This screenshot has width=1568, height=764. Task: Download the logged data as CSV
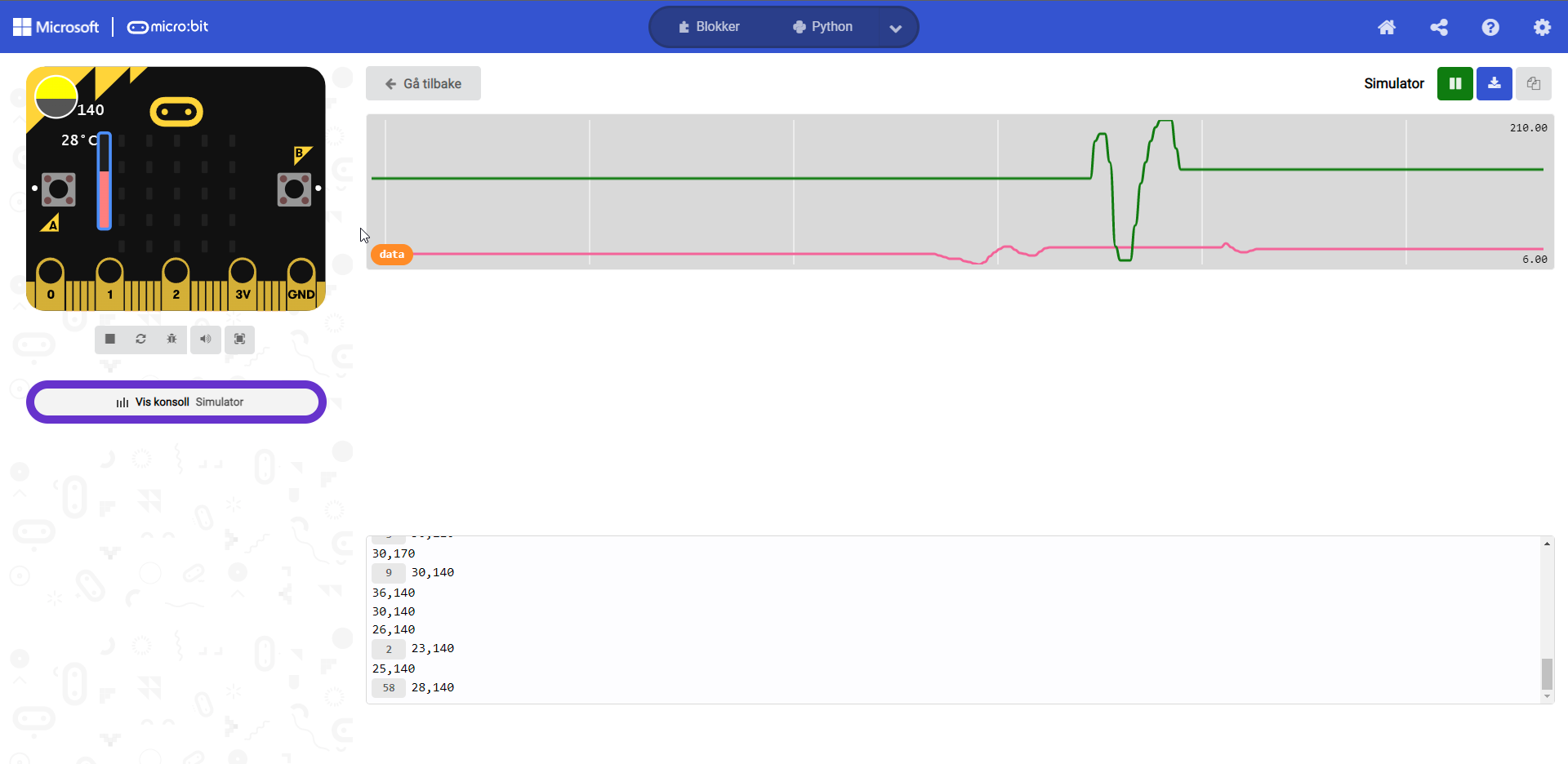coord(1494,83)
